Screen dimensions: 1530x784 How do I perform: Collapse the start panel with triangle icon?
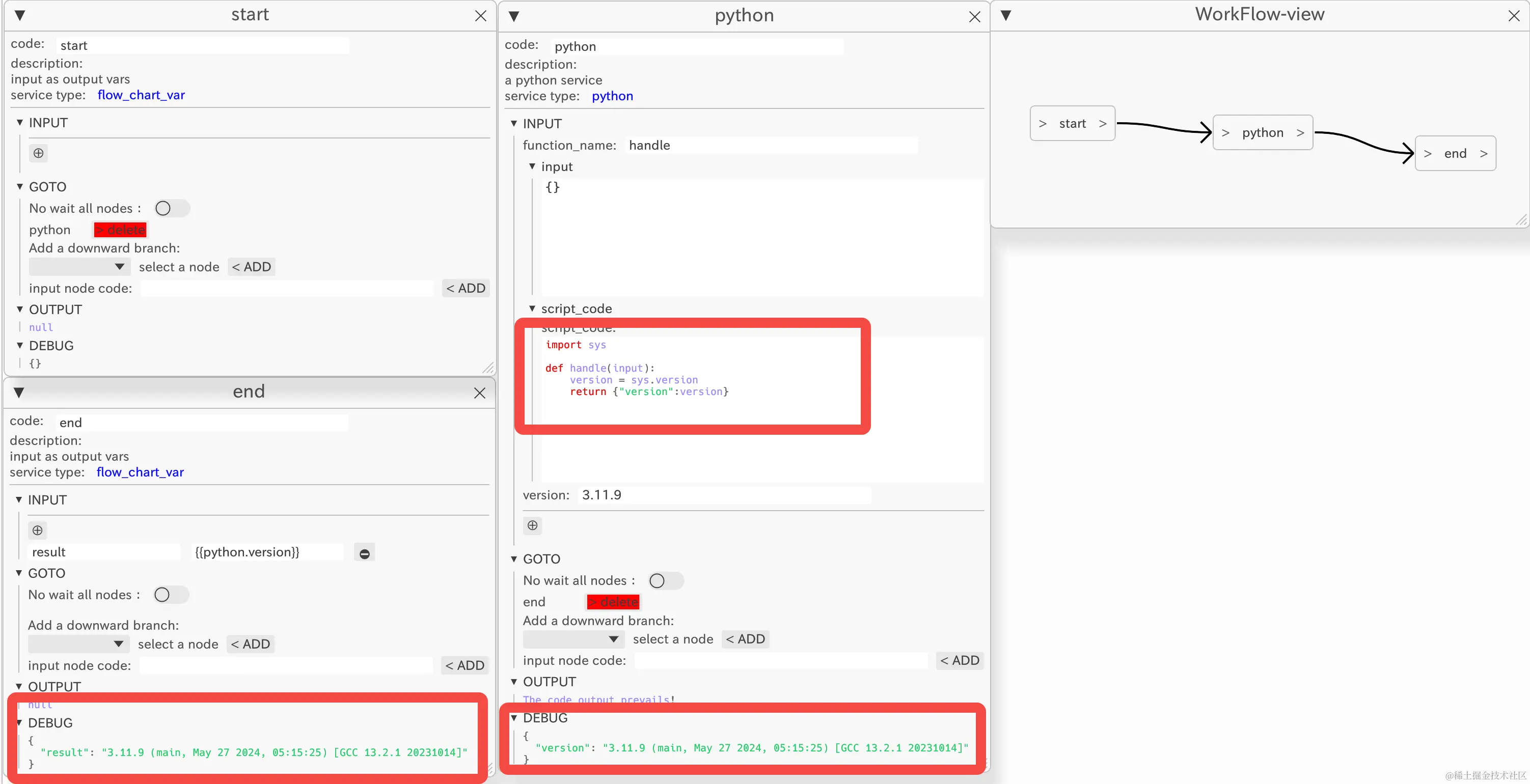point(19,15)
